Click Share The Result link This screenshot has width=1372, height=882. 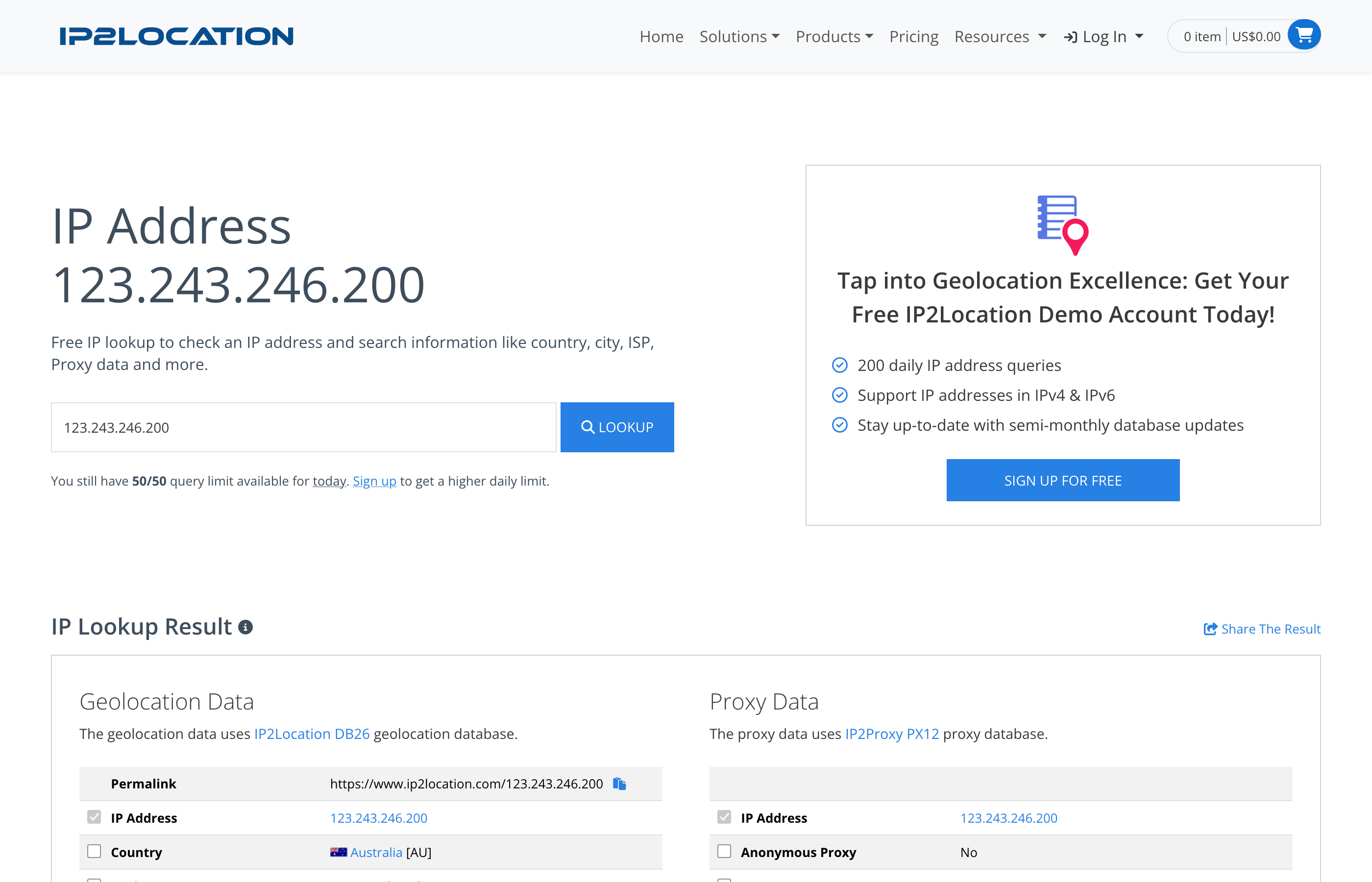coord(1262,629)
